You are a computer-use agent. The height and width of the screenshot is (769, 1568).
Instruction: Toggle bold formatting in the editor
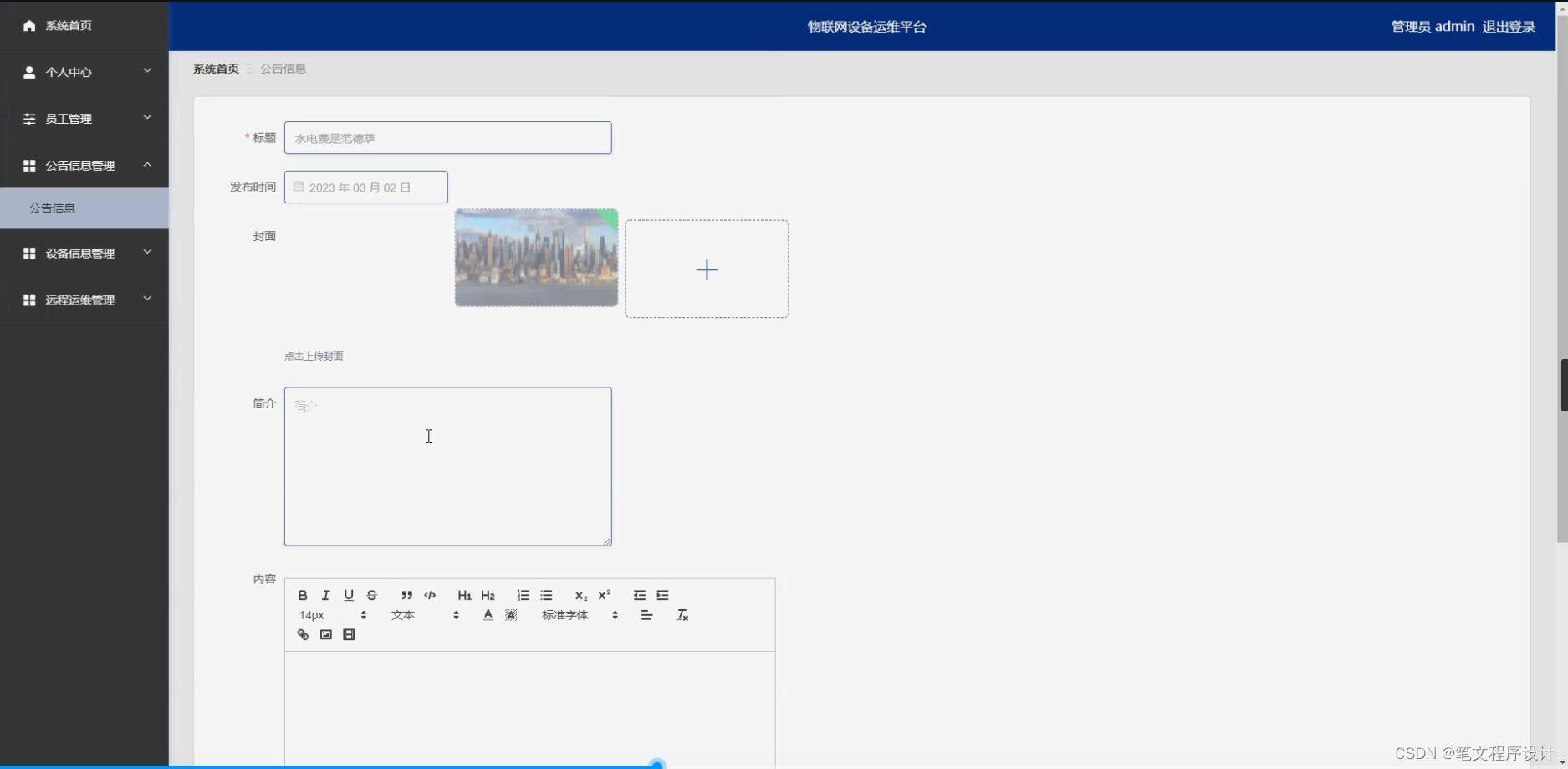click(303, 595)
